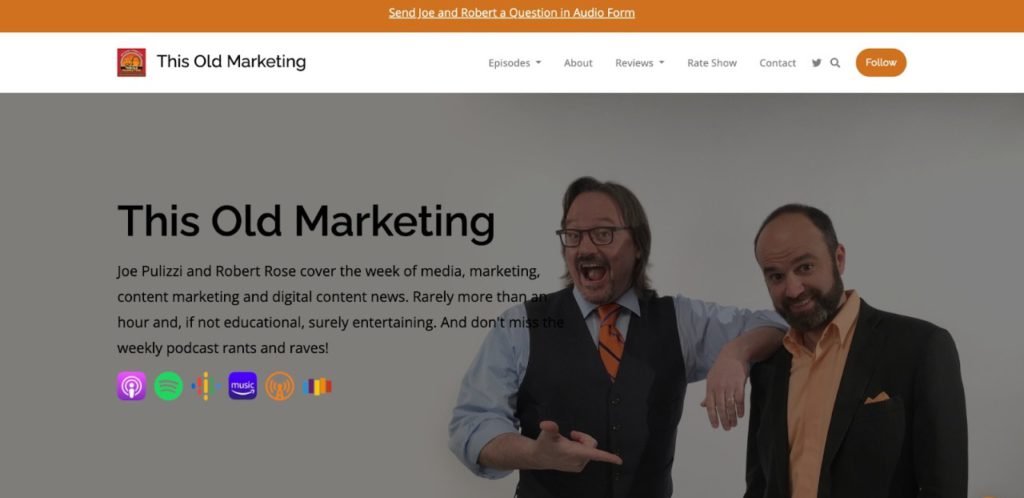
Task: Click the orange Follow button
Action: [x=881, y=63]
